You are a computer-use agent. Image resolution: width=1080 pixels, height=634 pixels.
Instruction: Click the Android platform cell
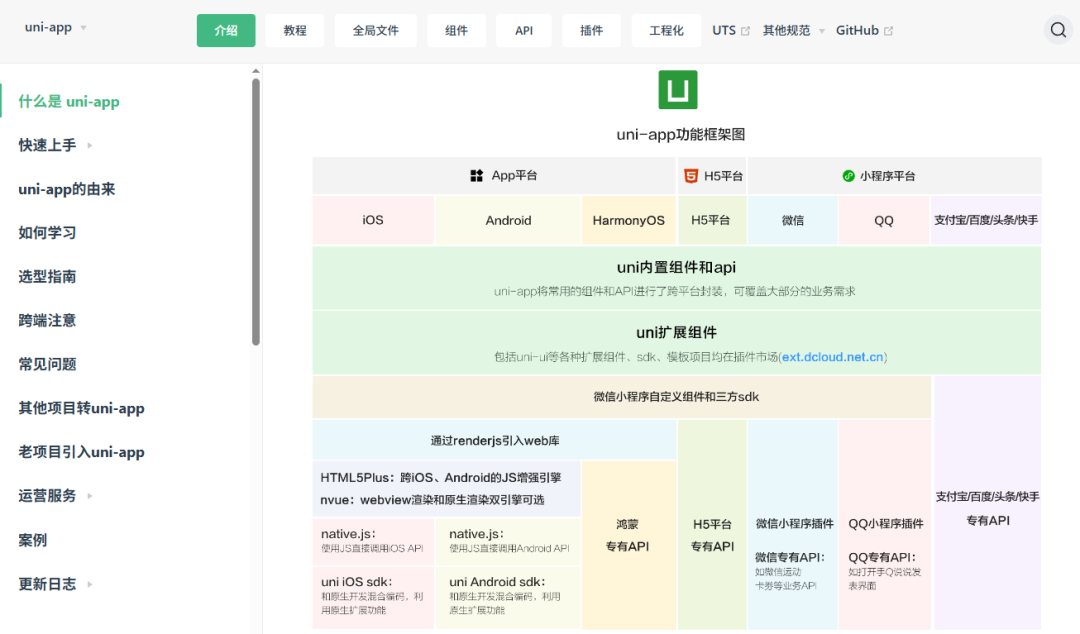coord(508,221)
